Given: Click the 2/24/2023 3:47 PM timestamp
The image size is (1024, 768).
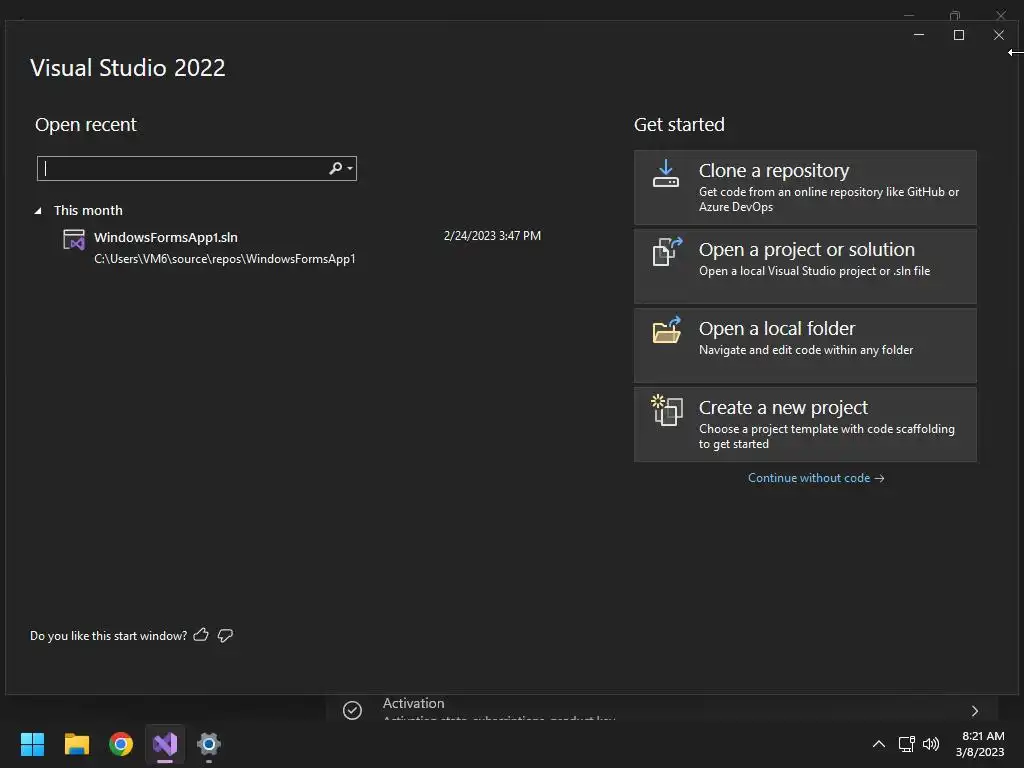Looking at the screenshot, I should tap(492, 236).
